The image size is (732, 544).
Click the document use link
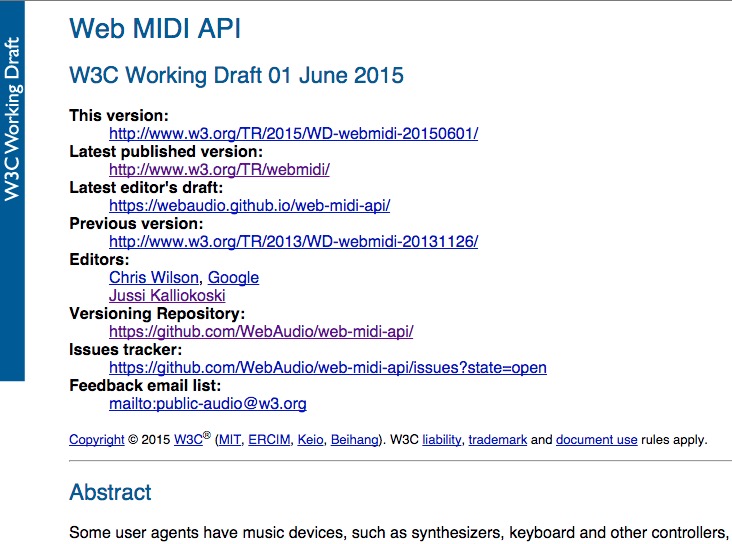pyautogui.click(x=597, y=440)
